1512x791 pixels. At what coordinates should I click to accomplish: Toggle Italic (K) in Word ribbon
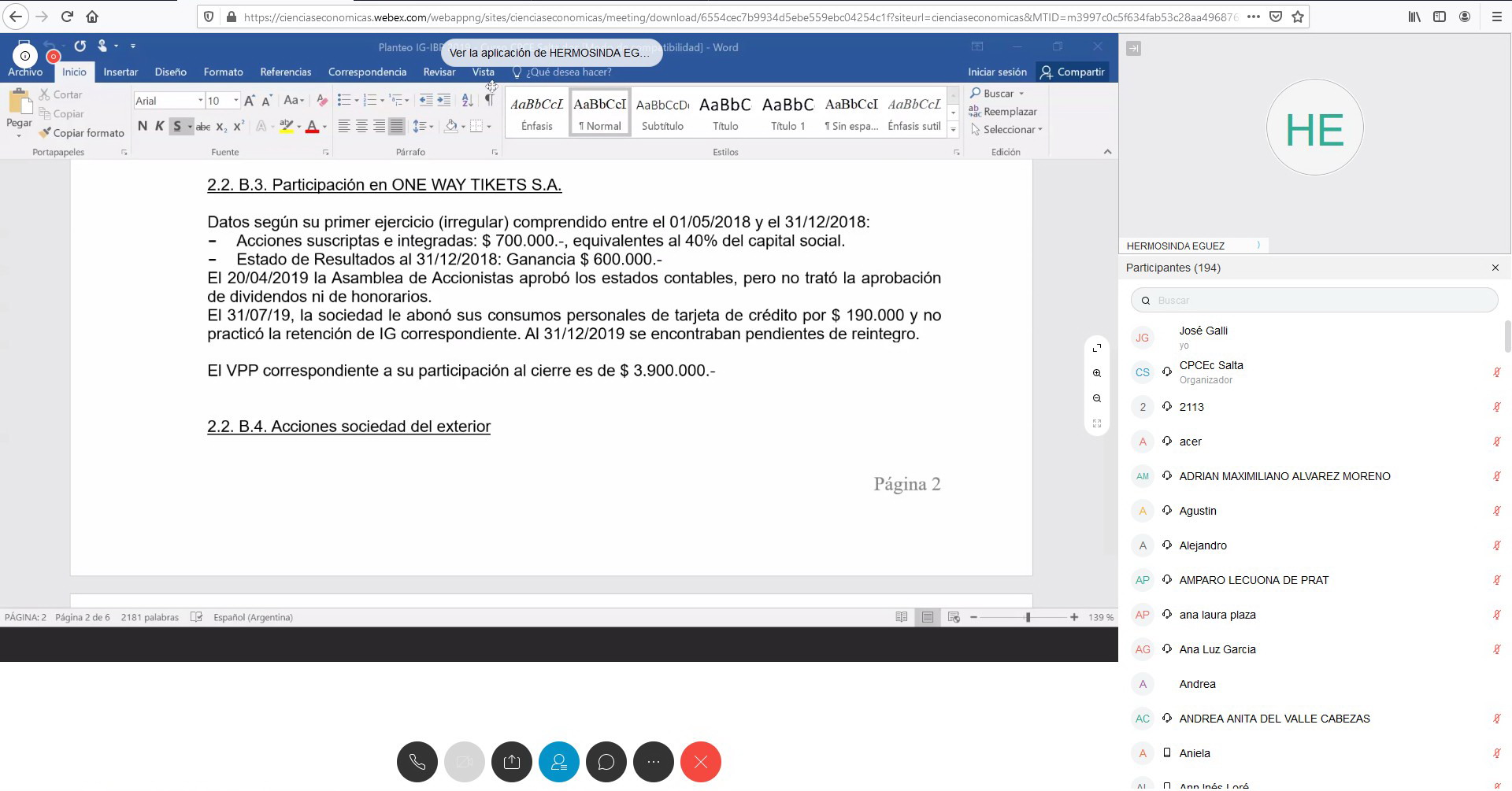(x=160, y=126)
